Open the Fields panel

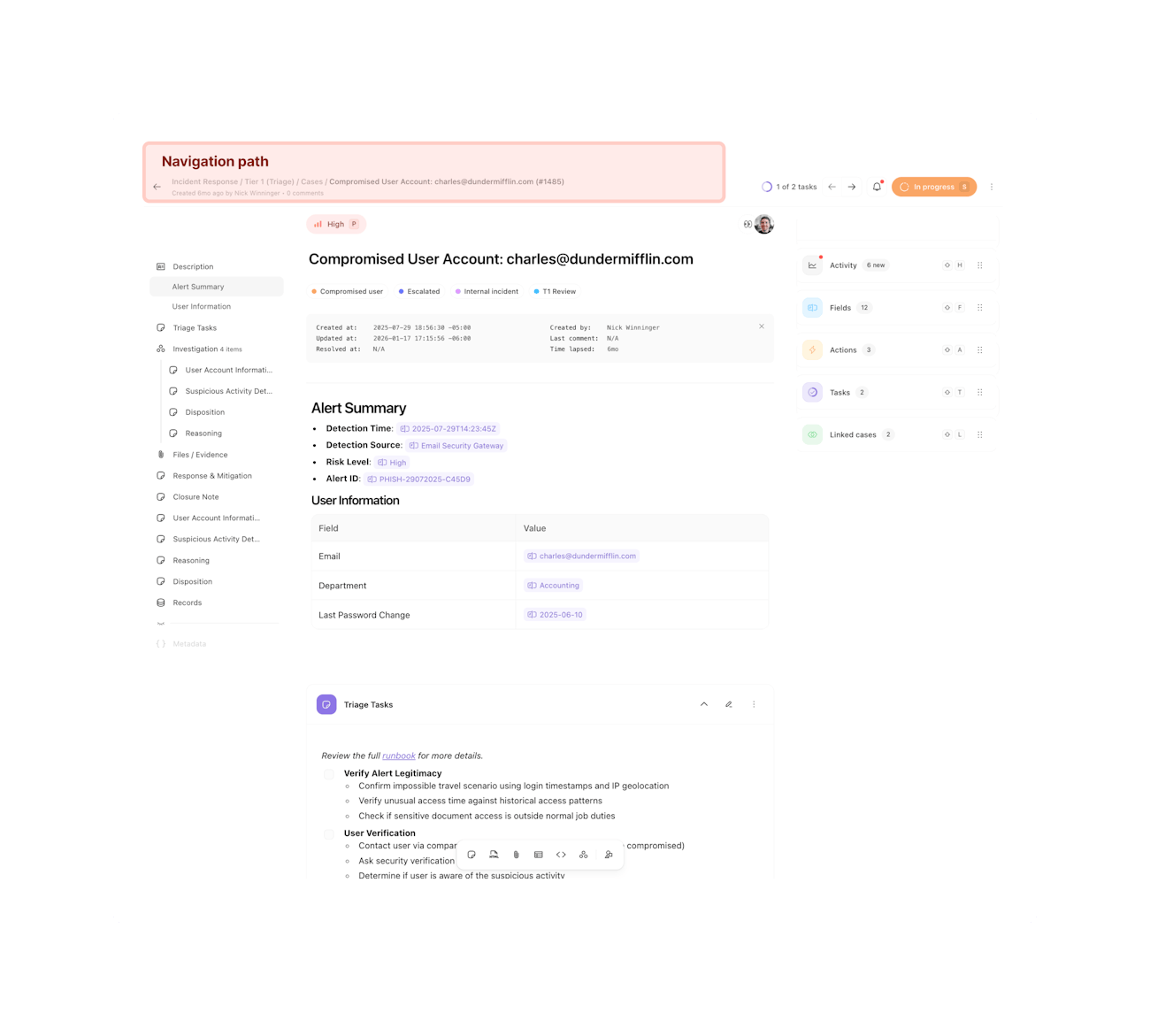coord(839,308)
